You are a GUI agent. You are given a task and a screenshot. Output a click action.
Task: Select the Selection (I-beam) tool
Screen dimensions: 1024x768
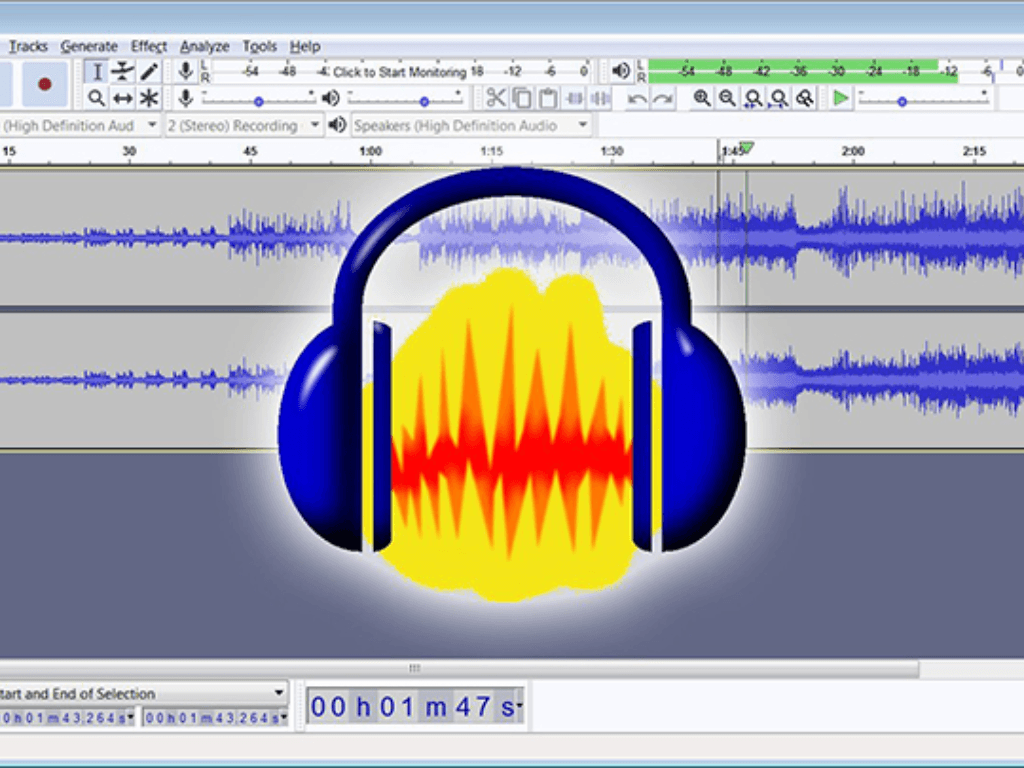point(97,72)
